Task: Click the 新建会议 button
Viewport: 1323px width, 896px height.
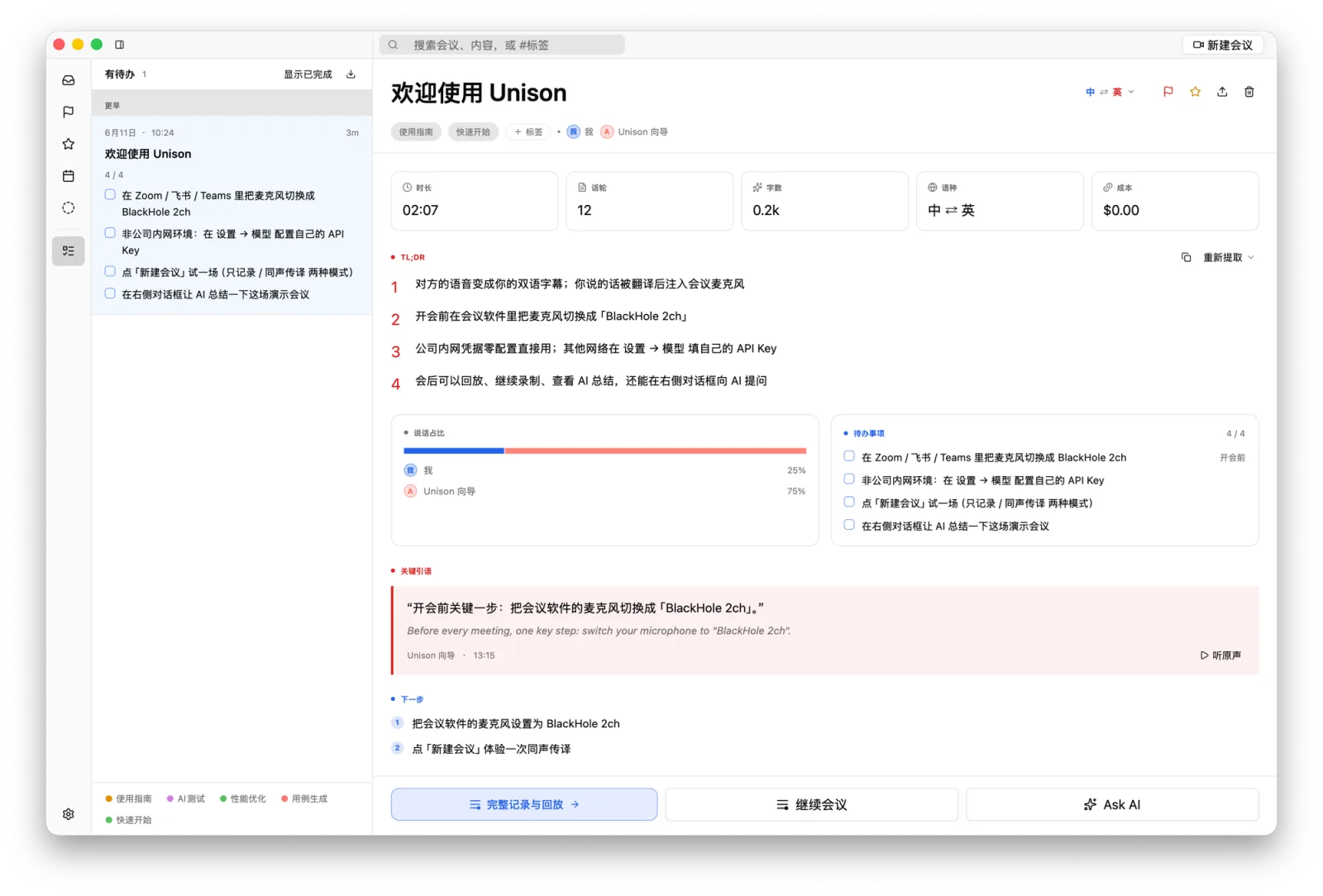Action: point(1223,45)
